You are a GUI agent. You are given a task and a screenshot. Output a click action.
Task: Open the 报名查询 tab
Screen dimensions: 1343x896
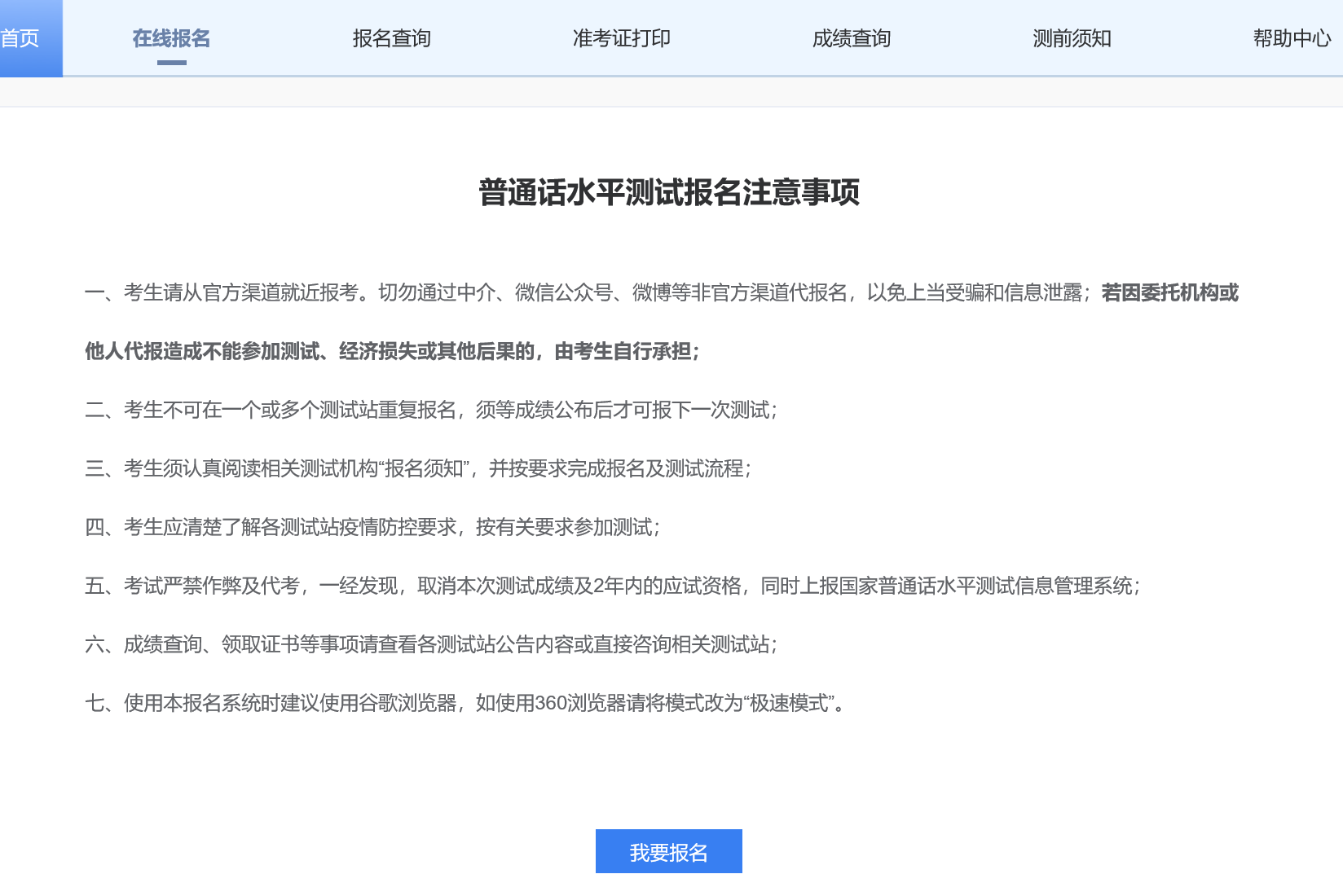[391, 38]
